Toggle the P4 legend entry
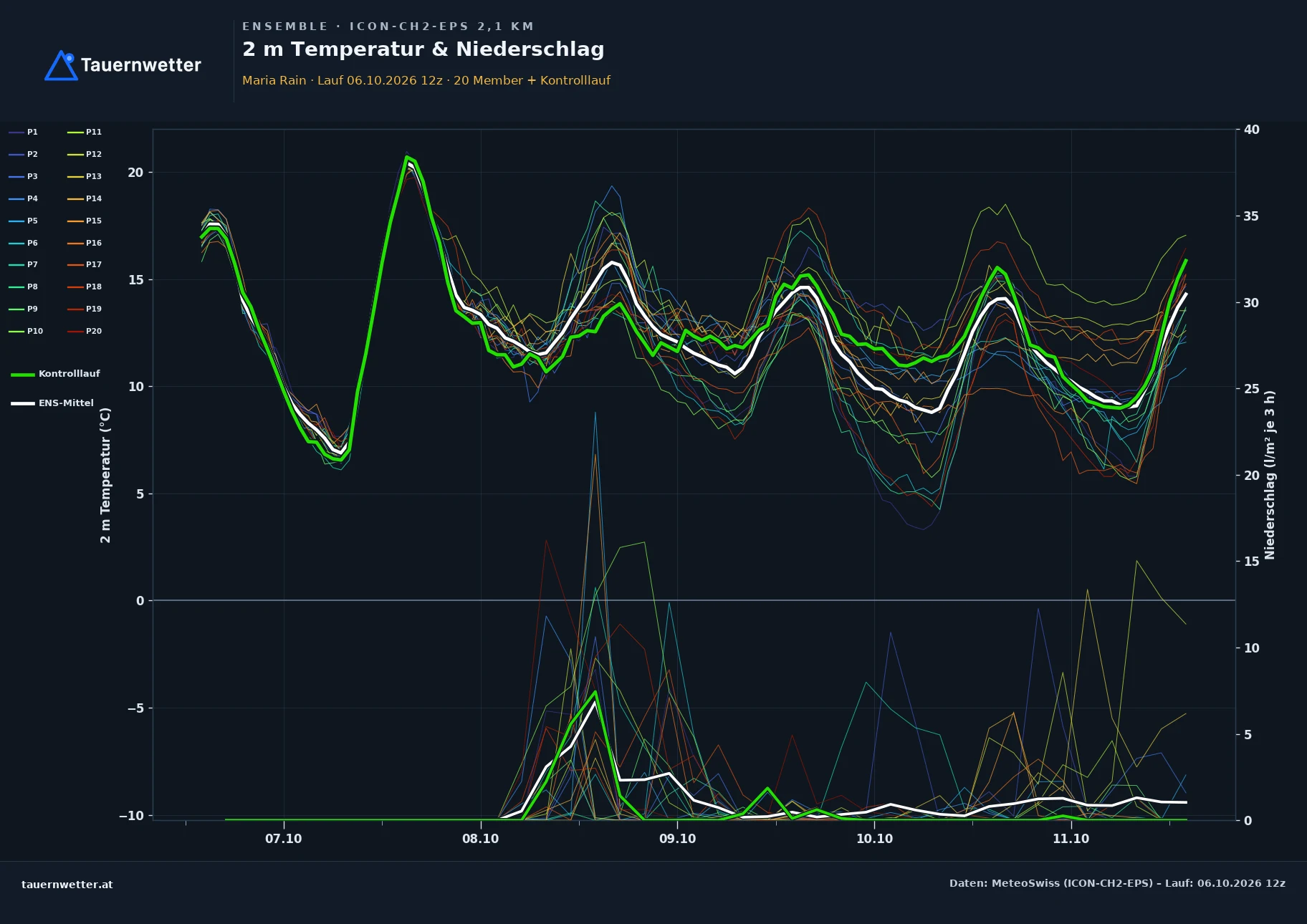This screenshot has width=1307, height=924. point(24,198)
